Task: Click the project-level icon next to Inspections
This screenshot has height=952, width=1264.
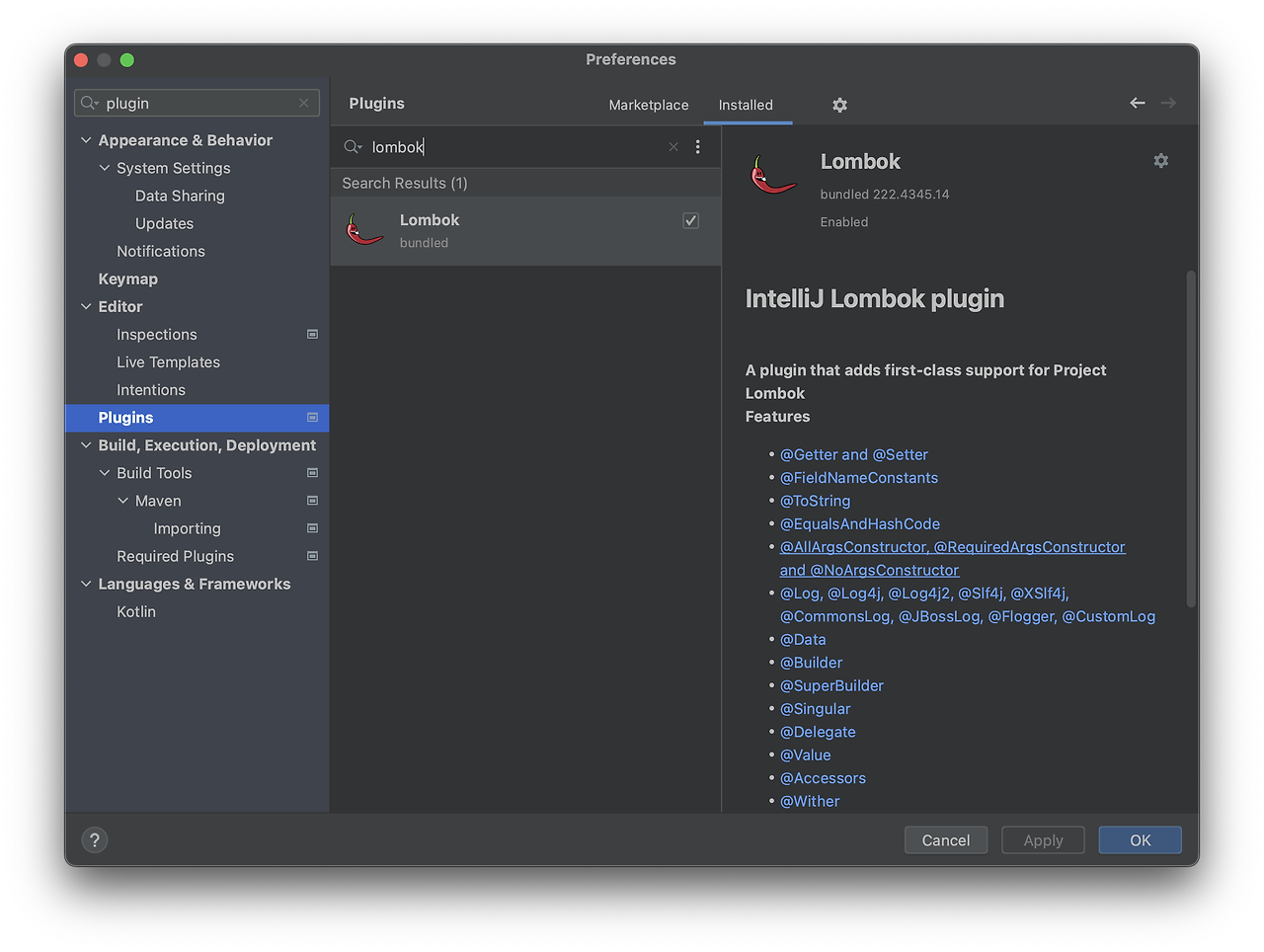Action: (x=313, y=335)
